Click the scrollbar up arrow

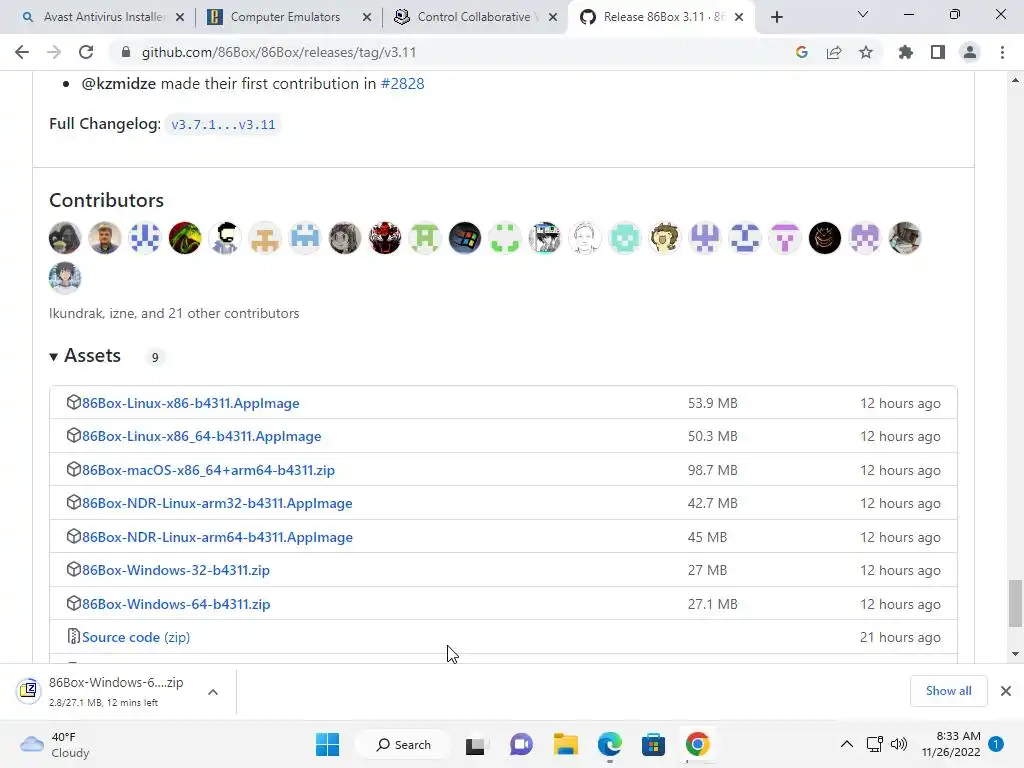tap(1015, 80)
